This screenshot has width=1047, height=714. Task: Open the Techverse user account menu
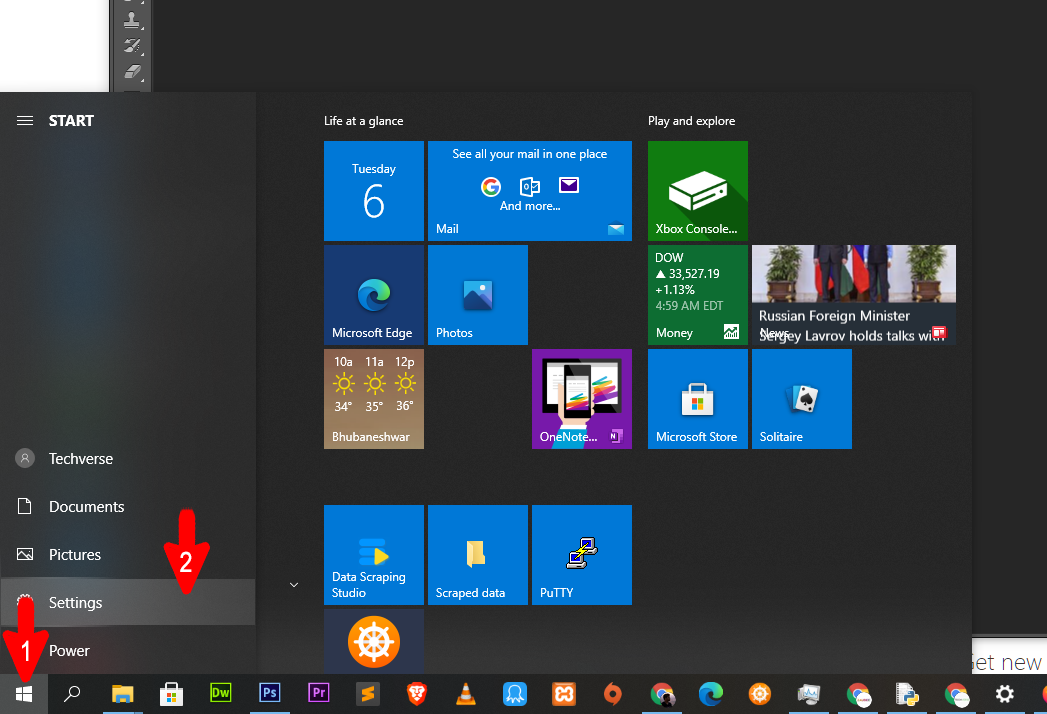[x=128, y=459]
